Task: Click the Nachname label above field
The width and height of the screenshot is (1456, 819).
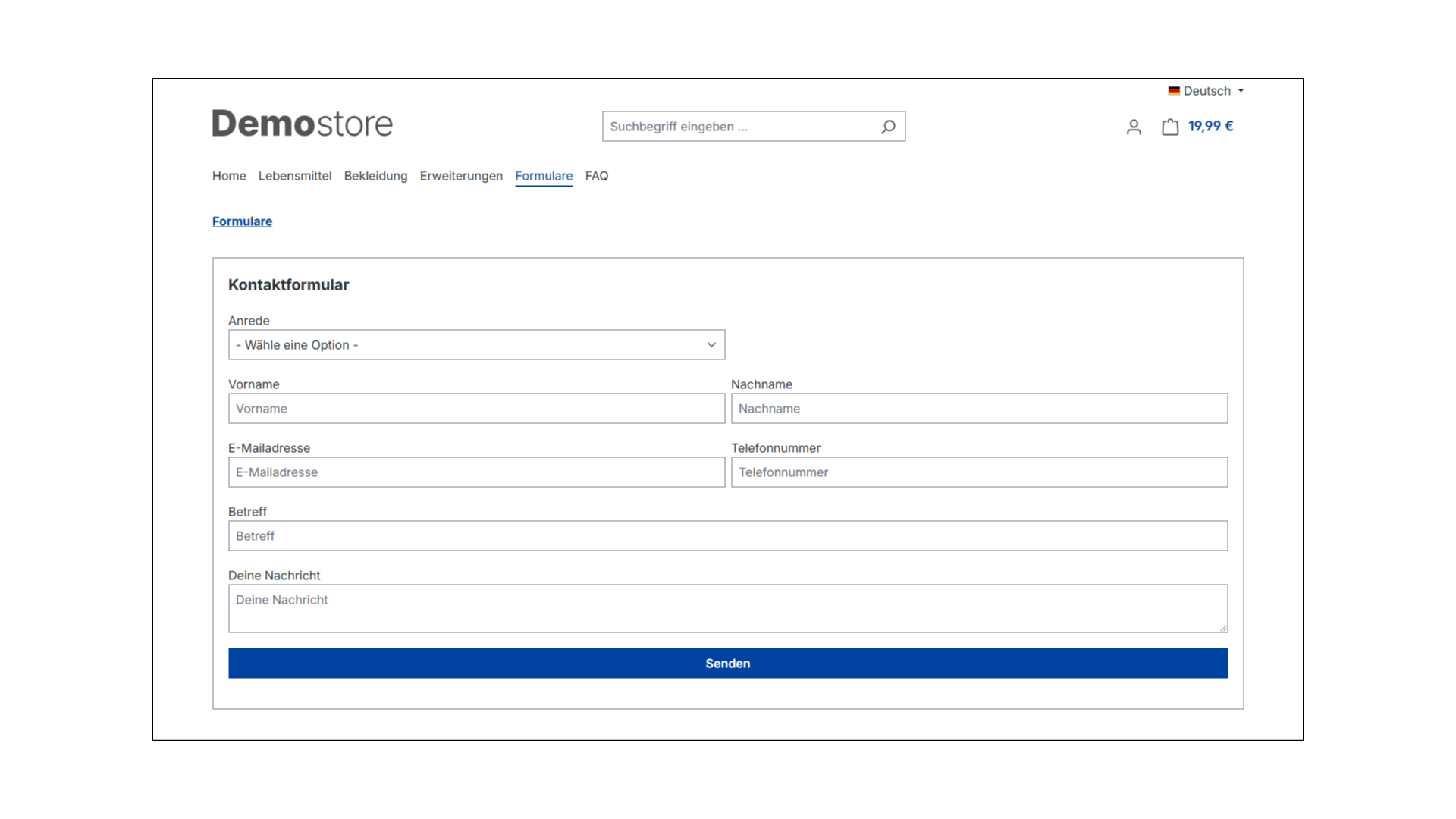Action: 761,384
